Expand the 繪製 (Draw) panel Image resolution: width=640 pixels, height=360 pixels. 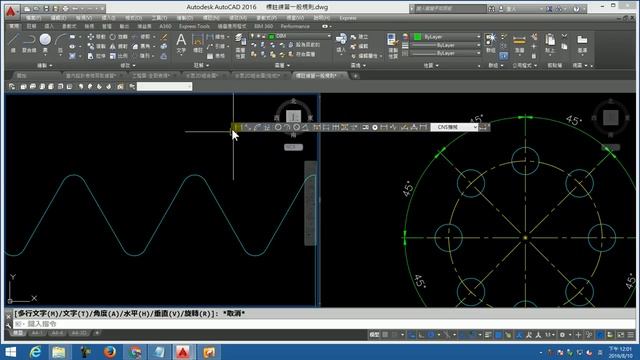[45, 65]
